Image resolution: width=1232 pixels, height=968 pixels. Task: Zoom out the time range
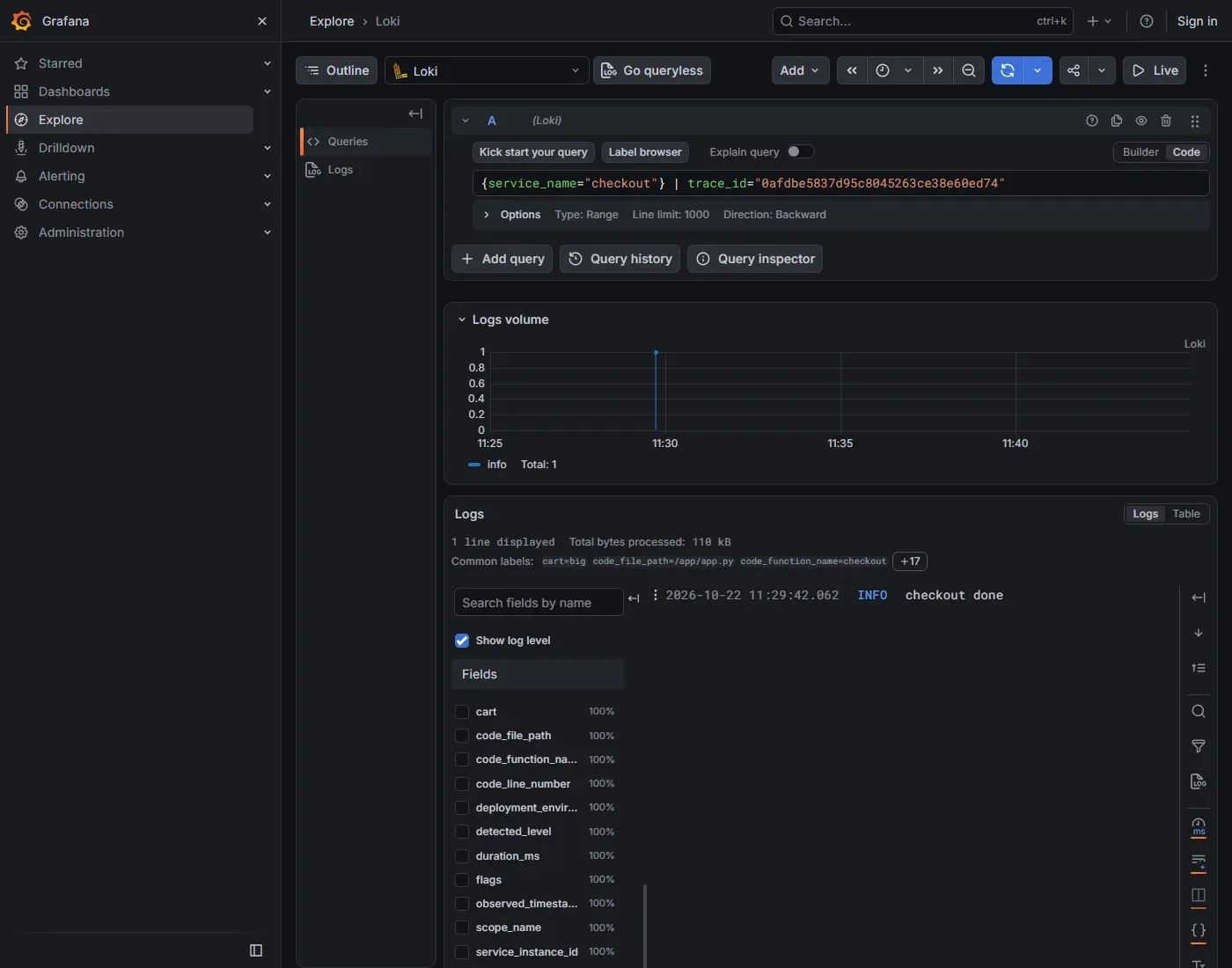click(969, 70)
